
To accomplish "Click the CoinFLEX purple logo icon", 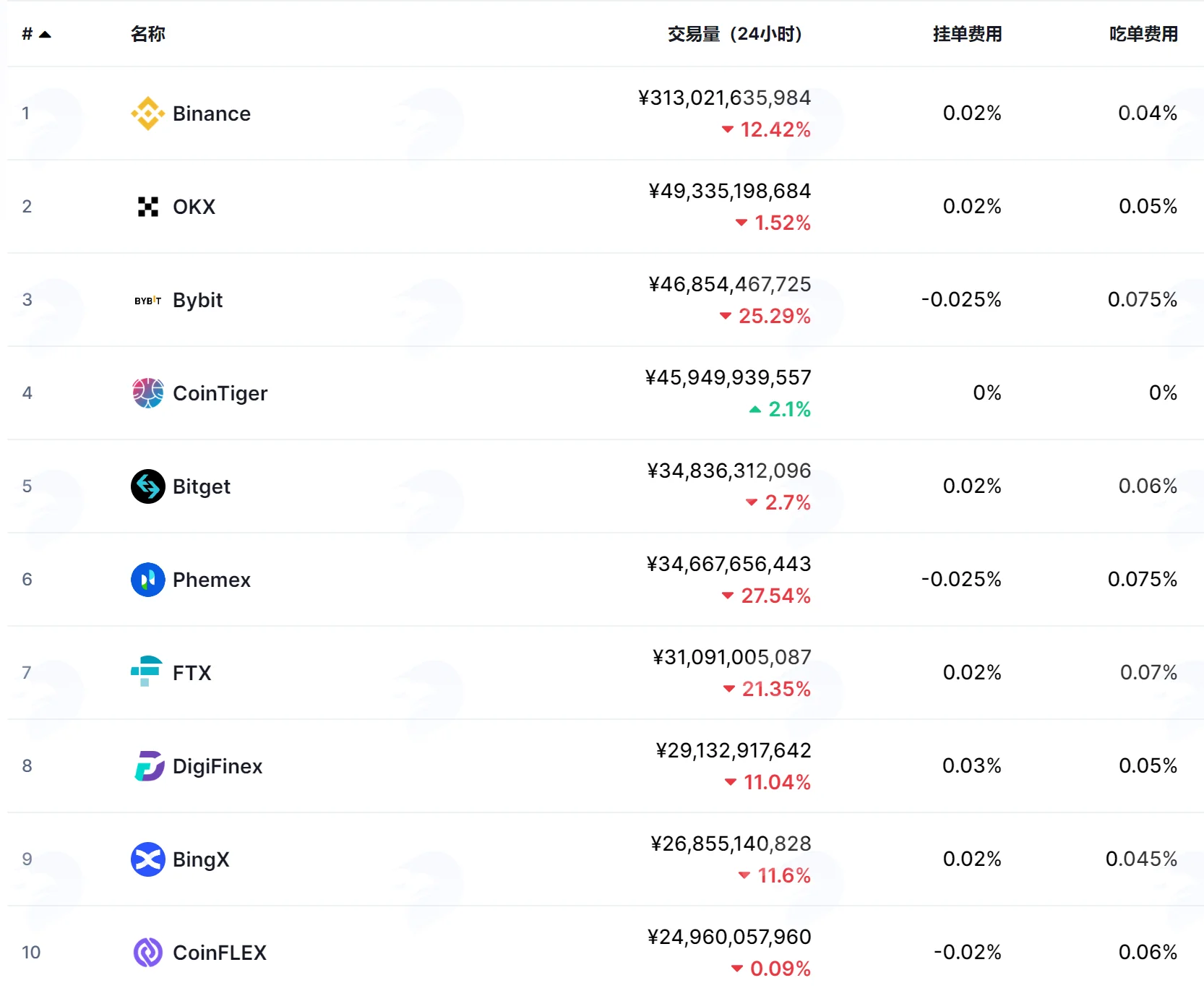I will [x=147, y=953].
